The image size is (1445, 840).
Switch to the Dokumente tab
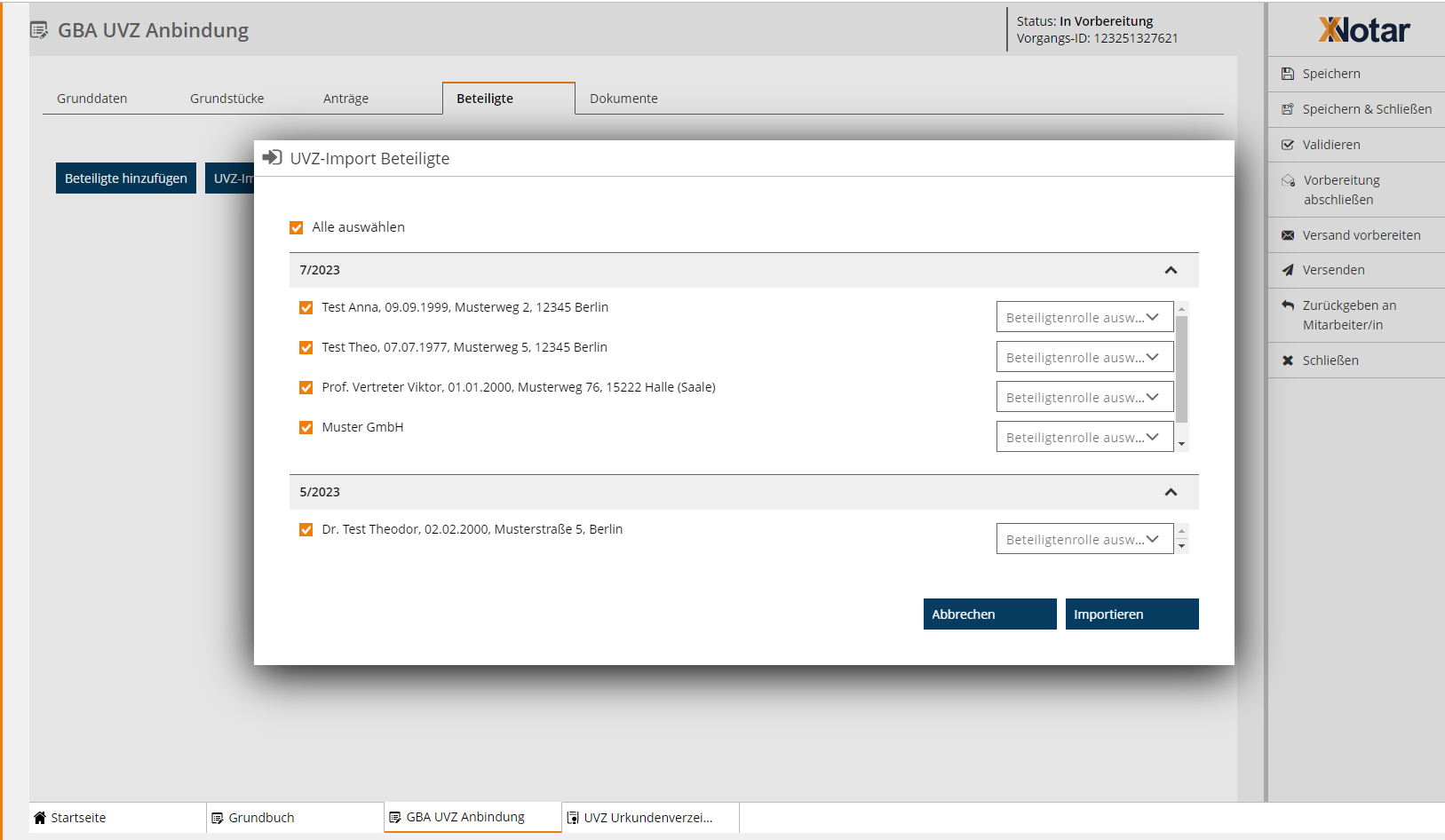tap(624, 99)
